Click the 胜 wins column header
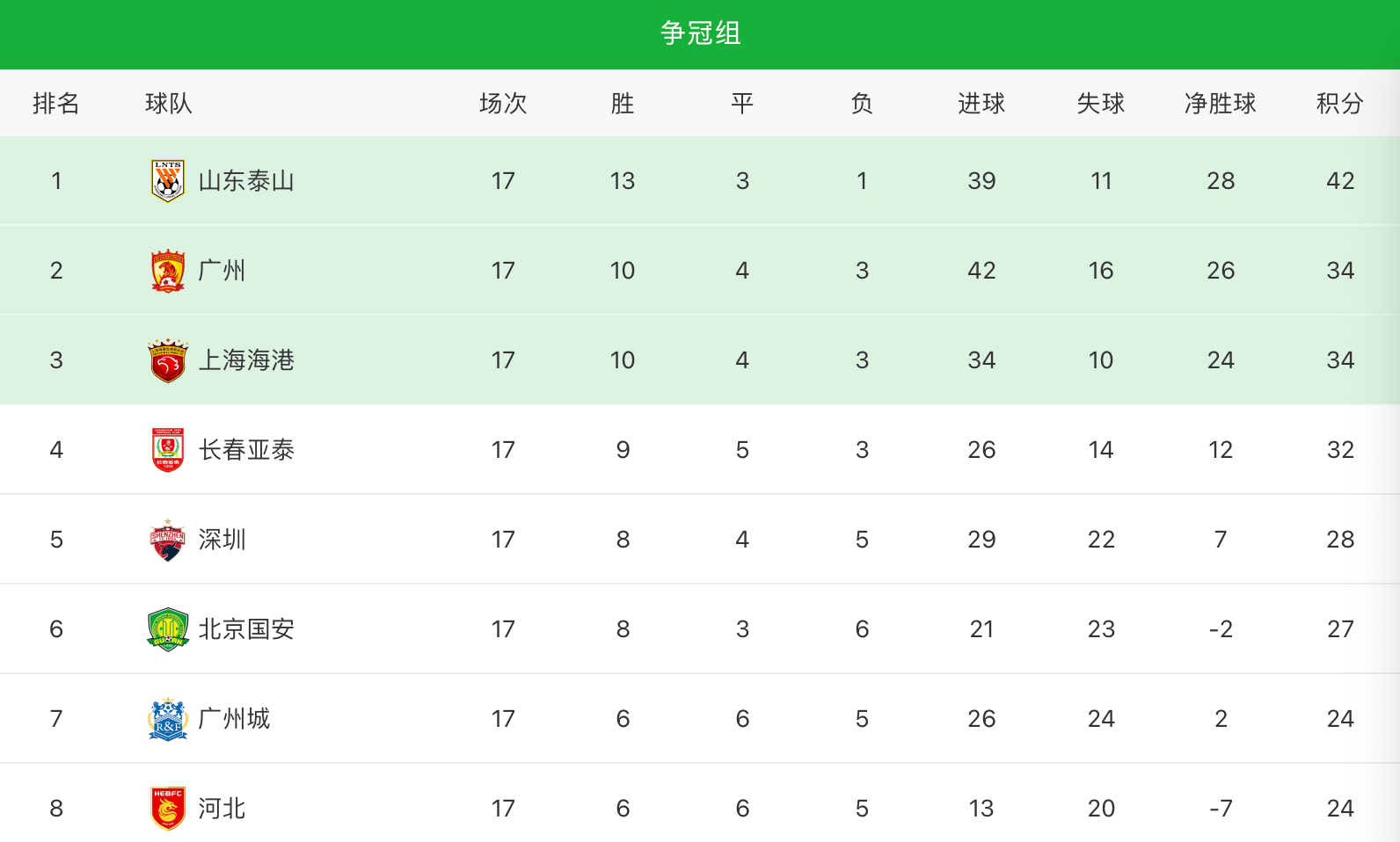 (x=623, y=104)
